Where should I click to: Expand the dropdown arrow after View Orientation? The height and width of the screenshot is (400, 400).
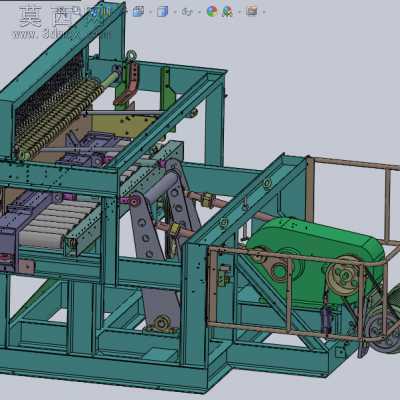[x=150, y=12]
